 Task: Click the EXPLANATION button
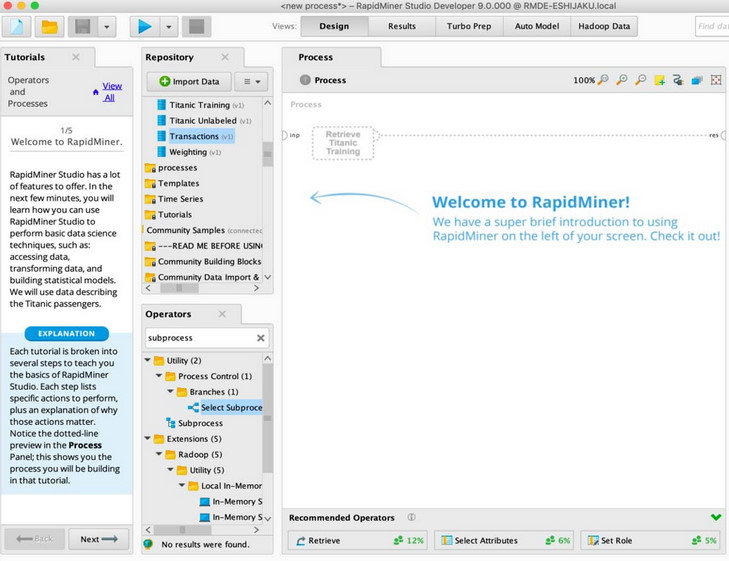pyautogui.click(x=66, y=334)
